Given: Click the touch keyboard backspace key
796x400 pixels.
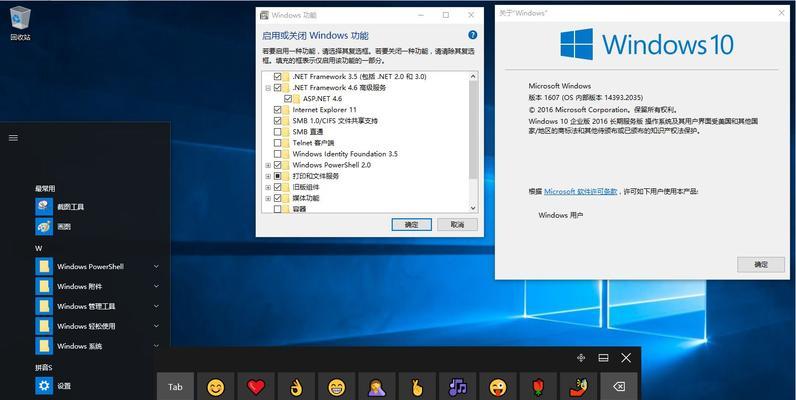Looking at the screenshot, I should tap(619, 387).
